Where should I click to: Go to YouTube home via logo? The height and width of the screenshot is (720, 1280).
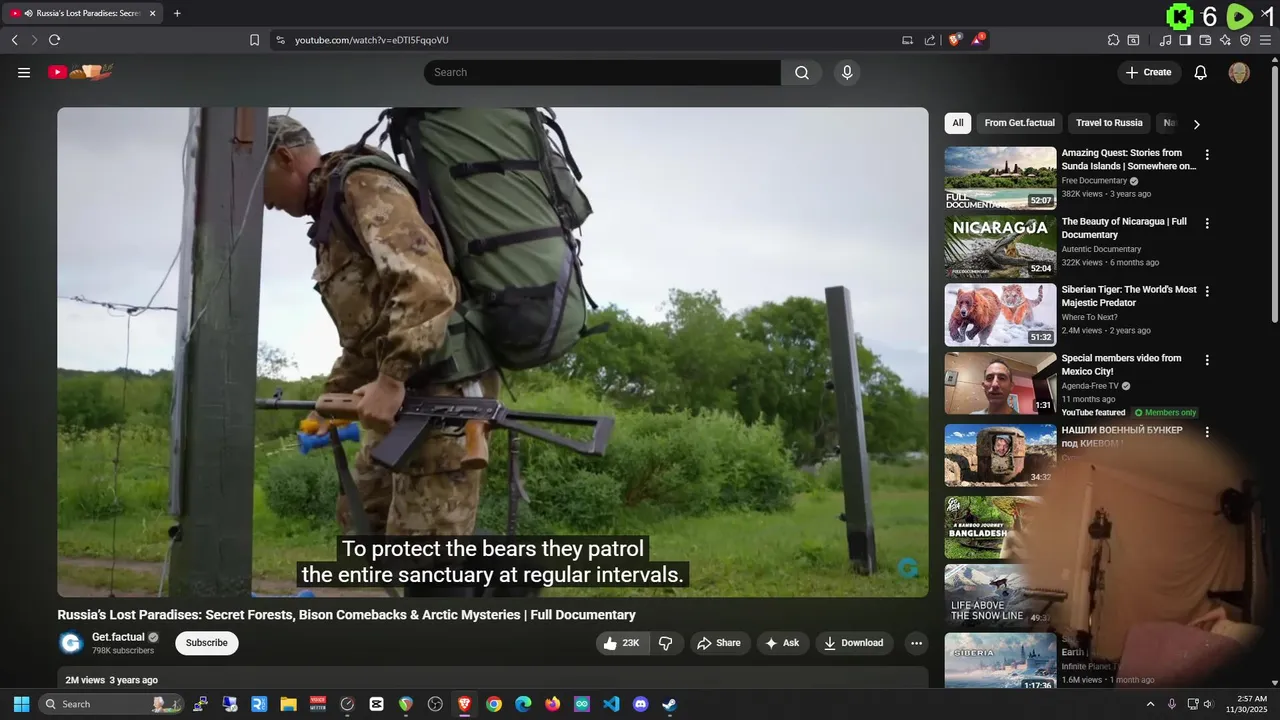click(x=81, y=72)
